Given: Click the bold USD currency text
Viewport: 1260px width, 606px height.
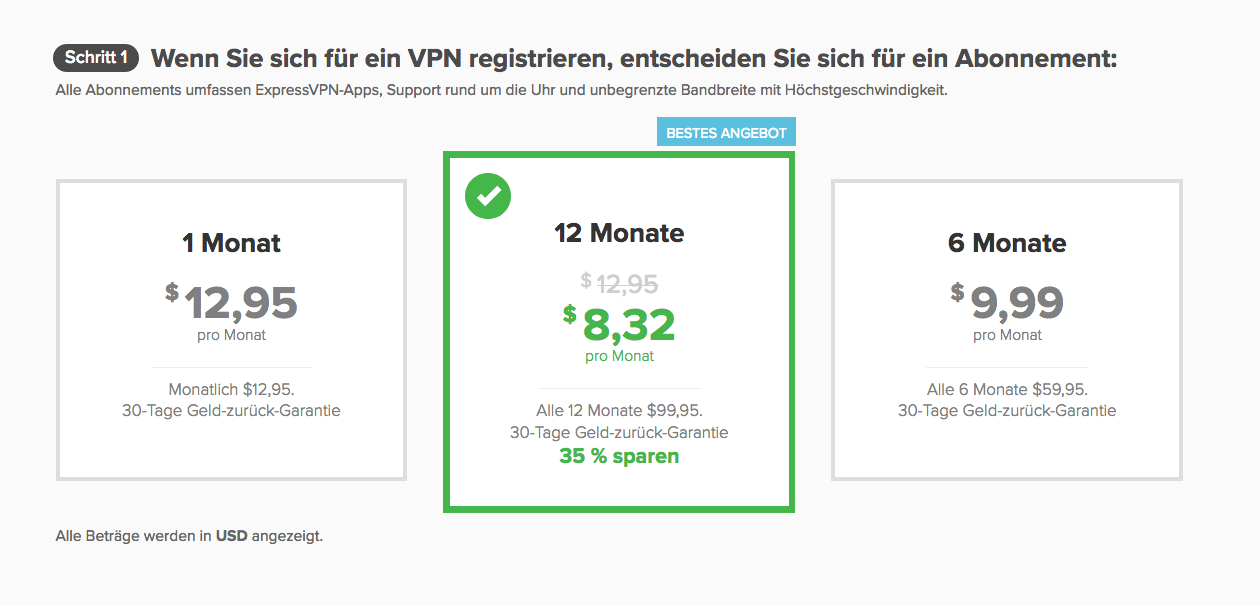Looking at the screenshot, I should (x=232, y=536).
